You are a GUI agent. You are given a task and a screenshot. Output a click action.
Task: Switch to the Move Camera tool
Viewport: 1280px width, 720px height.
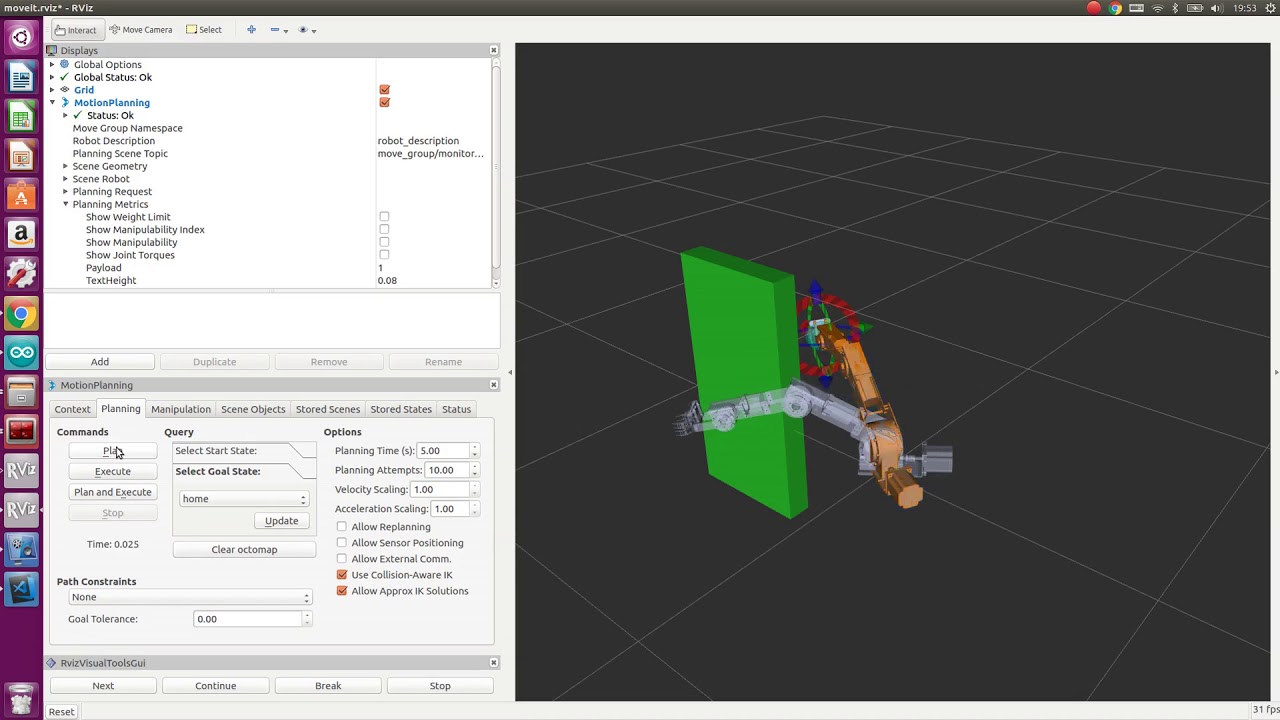[140, 30]
